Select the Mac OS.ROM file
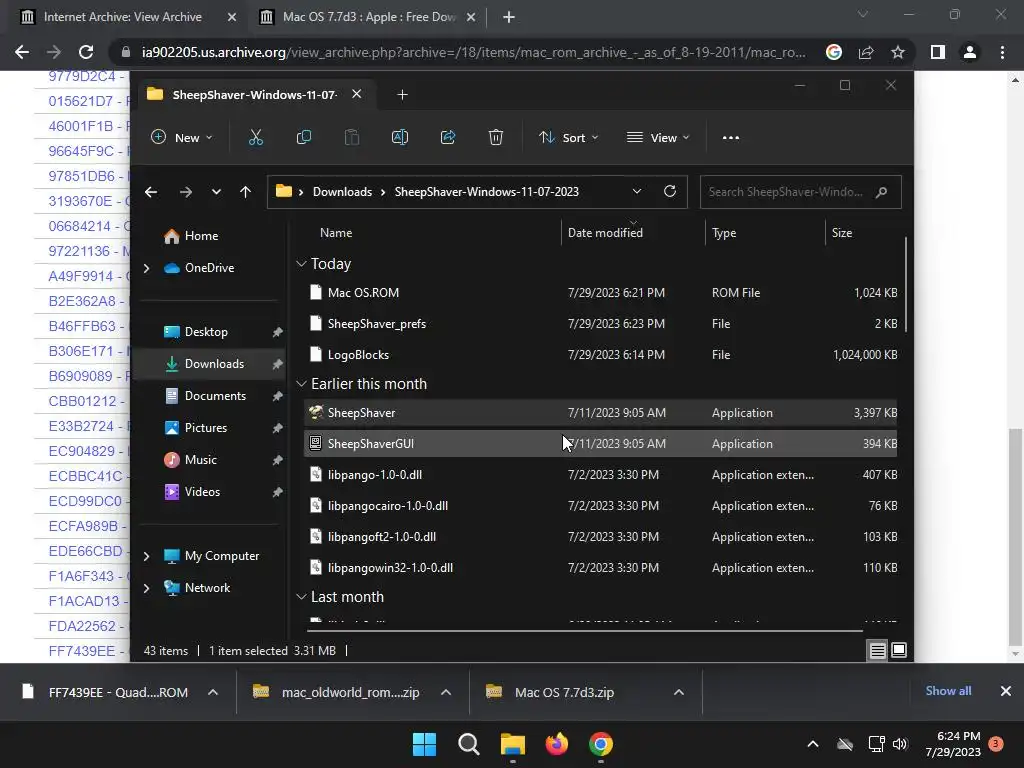The height and width of the screenshot is (768, 1024). click(x=601, y=293)
